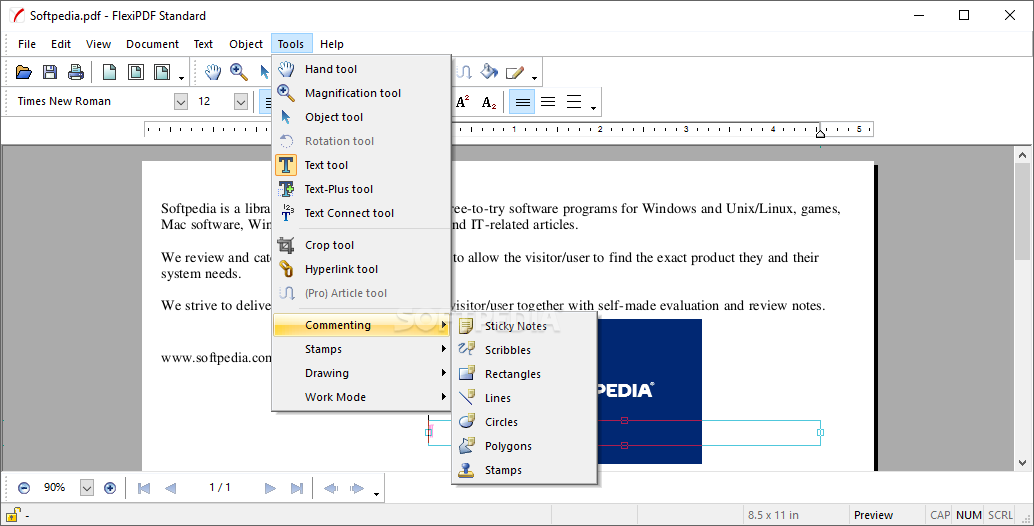
Task: Choose Text-Plus tool menu entry
Action: pos(361,189)
